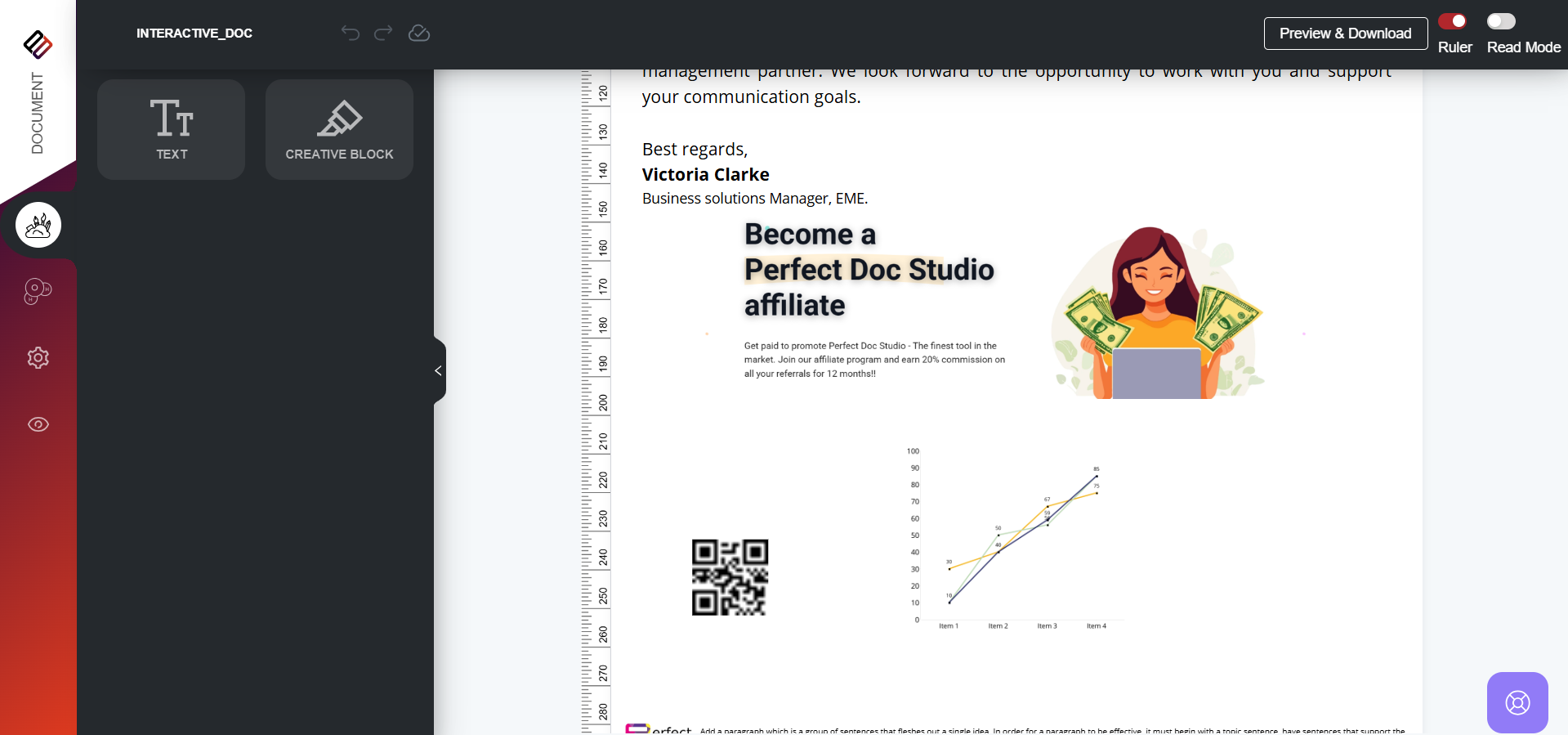Click the Perfect Doc Studio logo

38,44
